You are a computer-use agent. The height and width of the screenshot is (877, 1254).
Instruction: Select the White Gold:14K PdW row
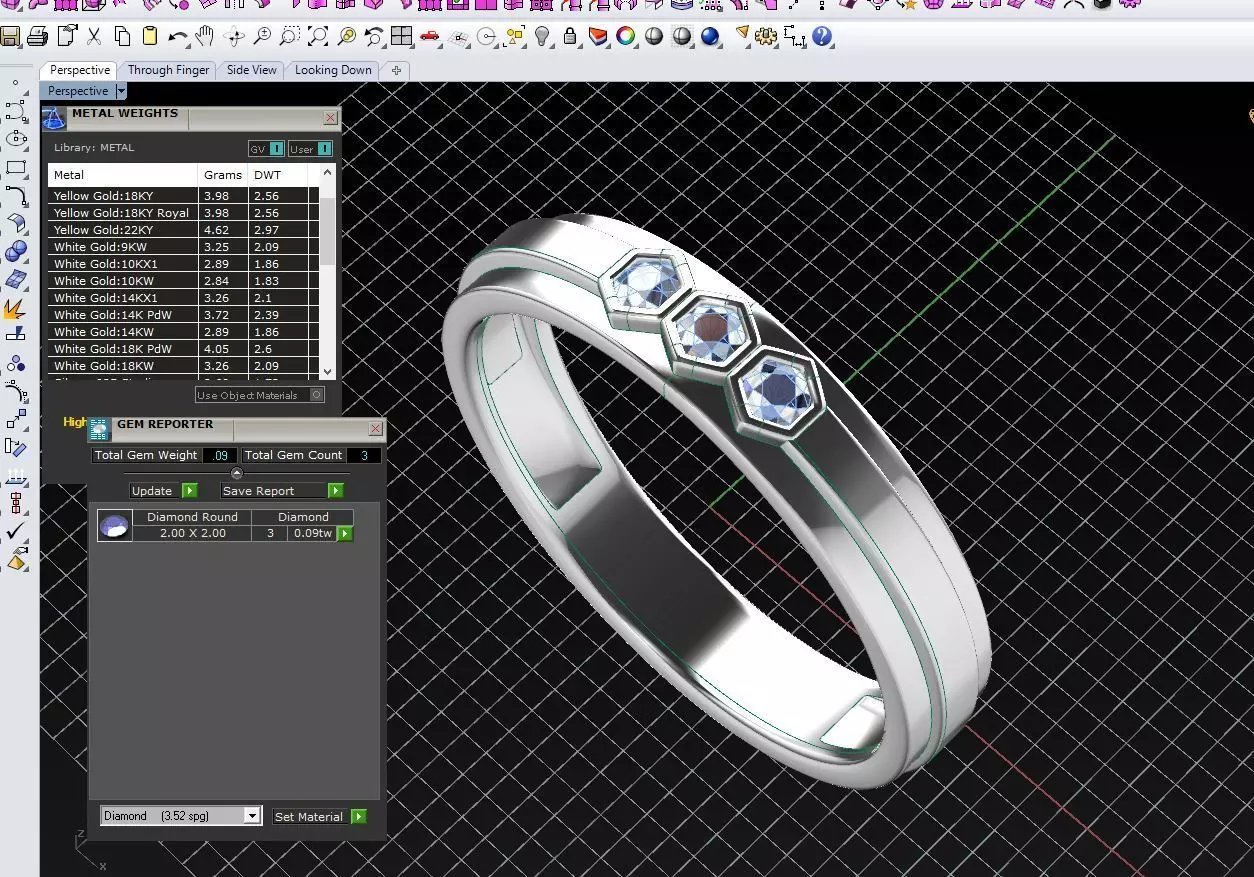point(184,315)
